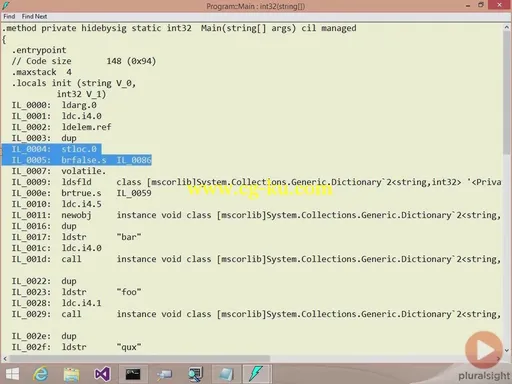Click the 'IL_0009: ldsfld' instruction

51,182
